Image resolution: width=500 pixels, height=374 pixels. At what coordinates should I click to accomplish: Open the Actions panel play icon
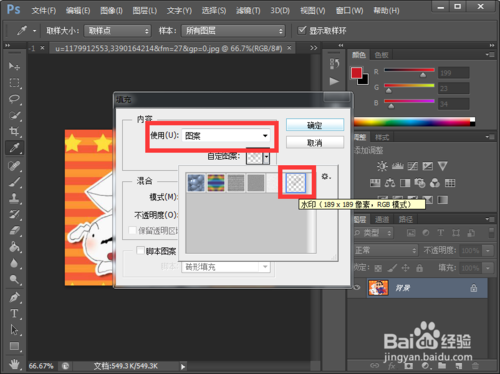pos(334,81)
